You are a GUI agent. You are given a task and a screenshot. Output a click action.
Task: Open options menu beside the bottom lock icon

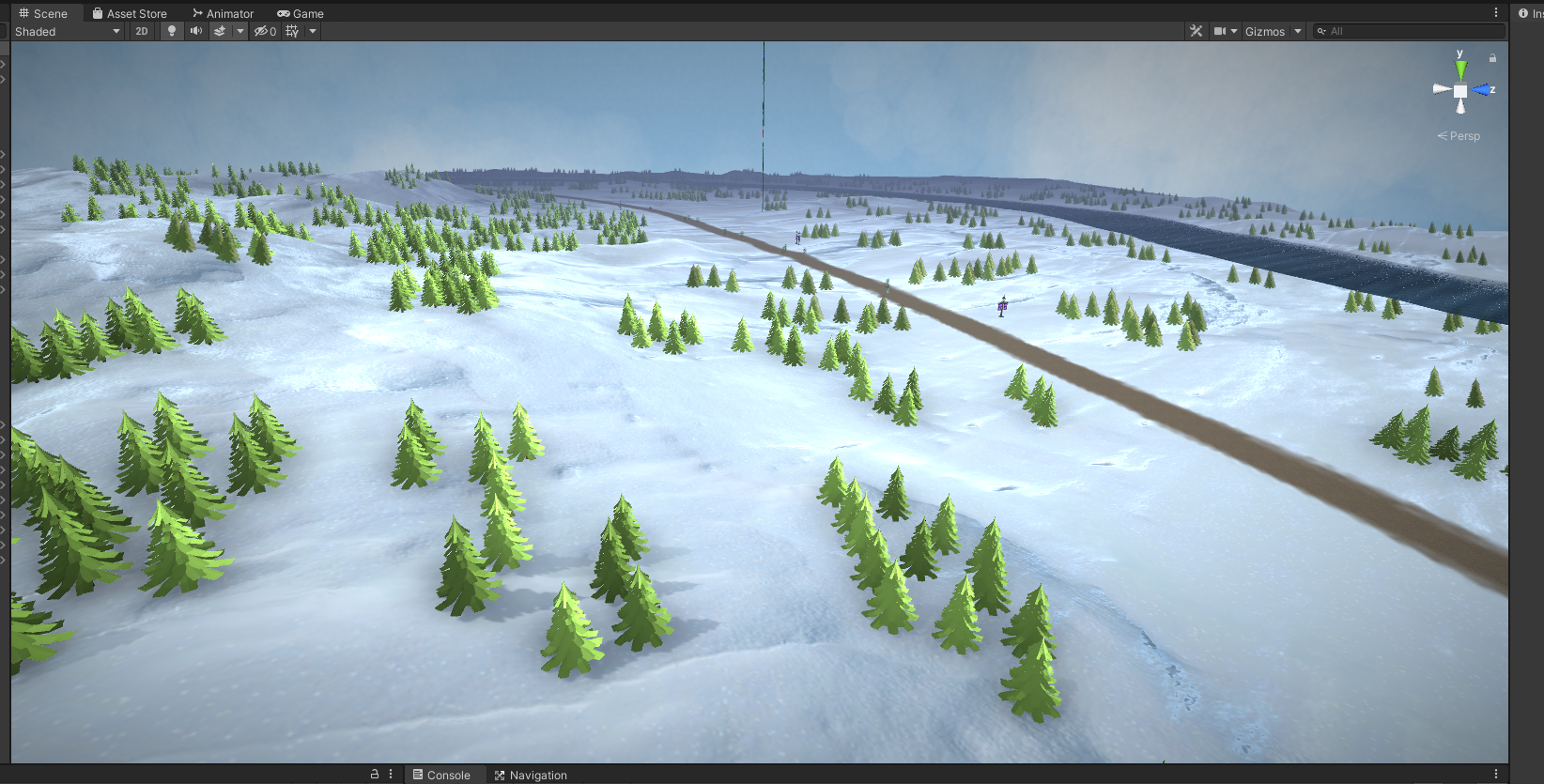[391, 775]
